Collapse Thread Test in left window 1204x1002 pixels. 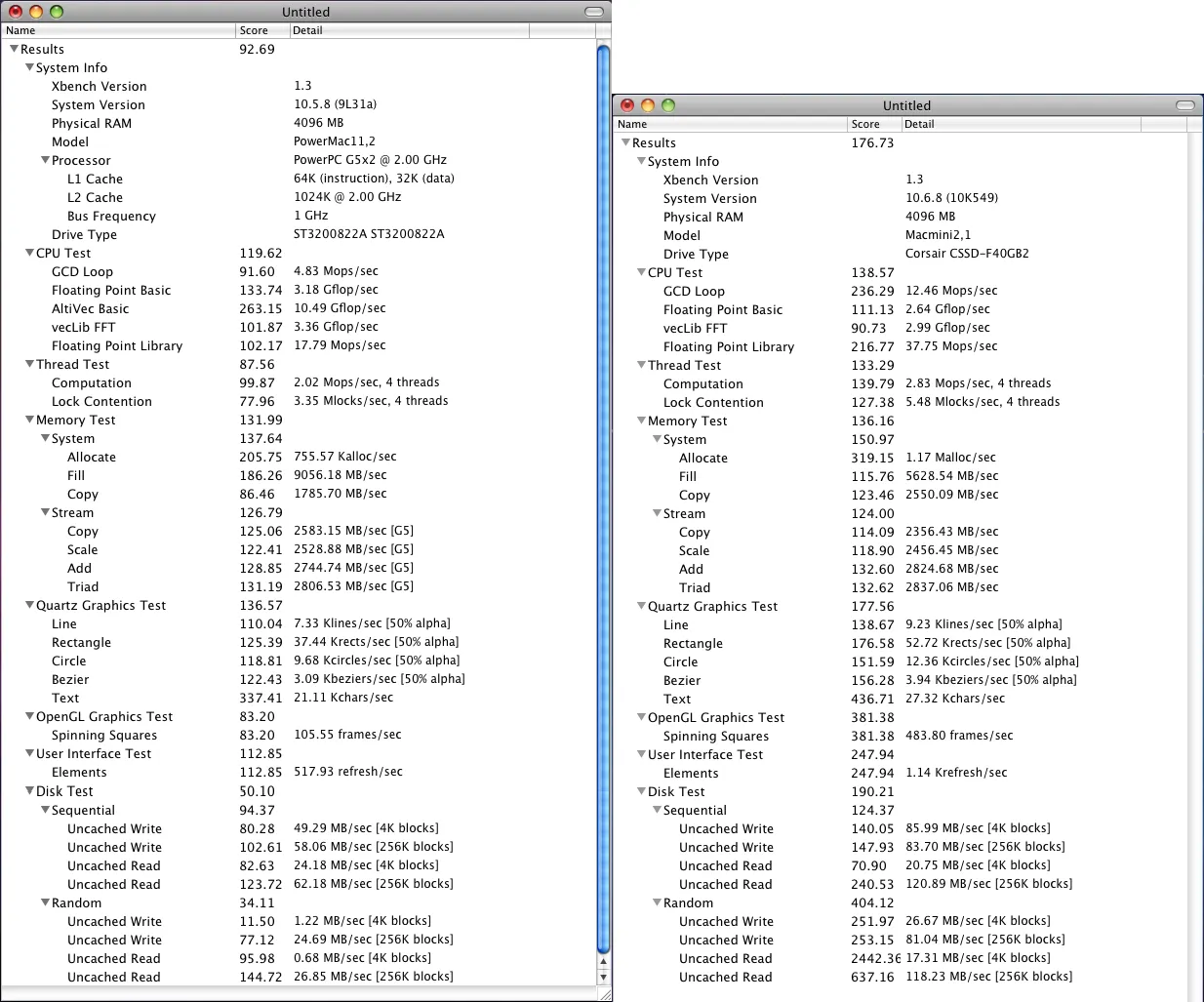pos(29,364)
